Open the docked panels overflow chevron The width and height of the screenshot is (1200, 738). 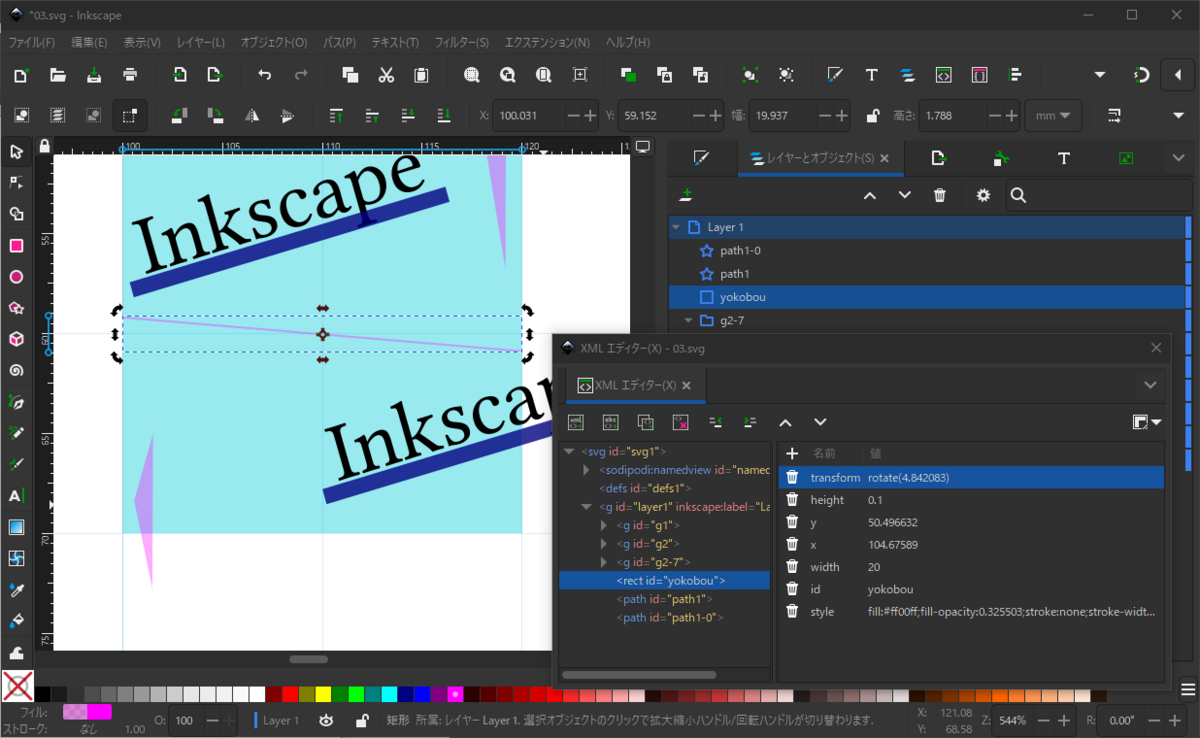click(1178, 158)
